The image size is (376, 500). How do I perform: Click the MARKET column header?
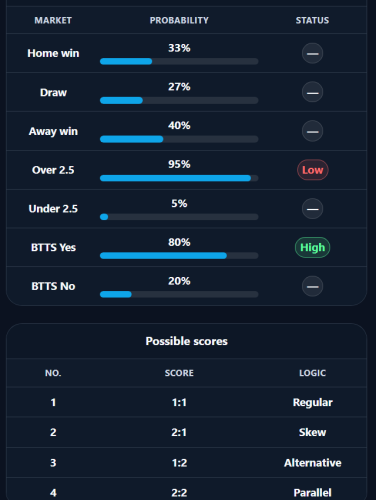click(53, 20)
